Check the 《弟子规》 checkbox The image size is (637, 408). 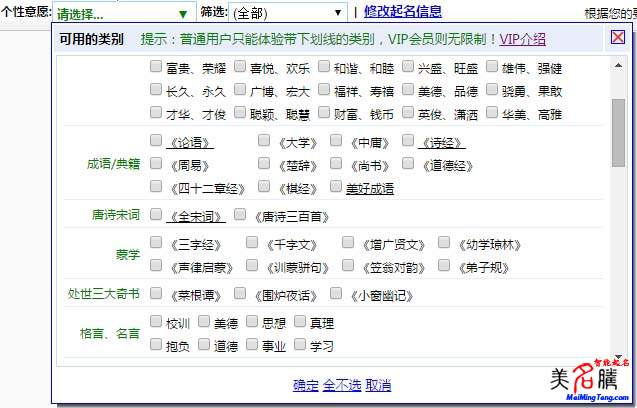[x=445, y=267]
